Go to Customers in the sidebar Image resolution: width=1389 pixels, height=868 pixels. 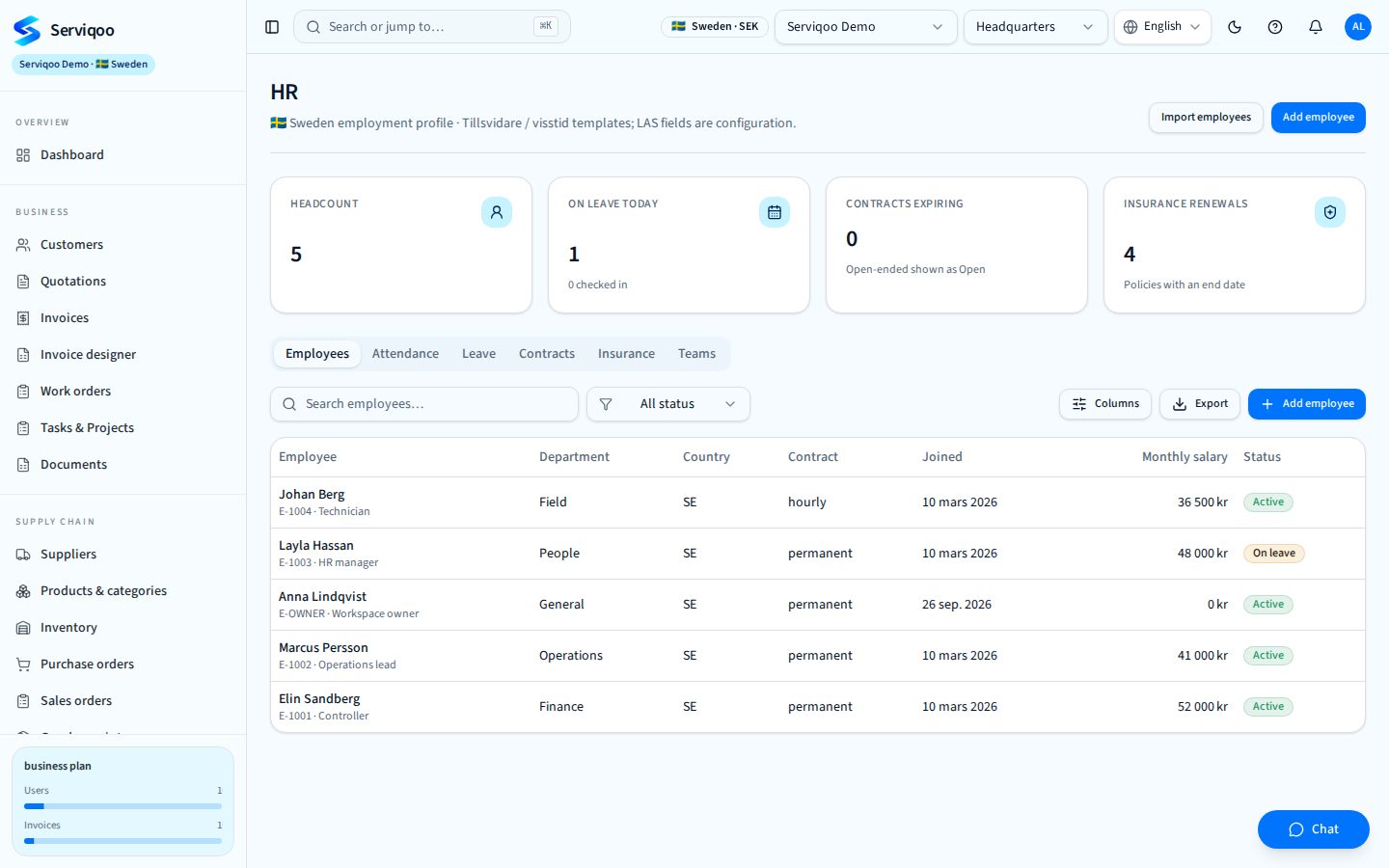tap(123, 245)
